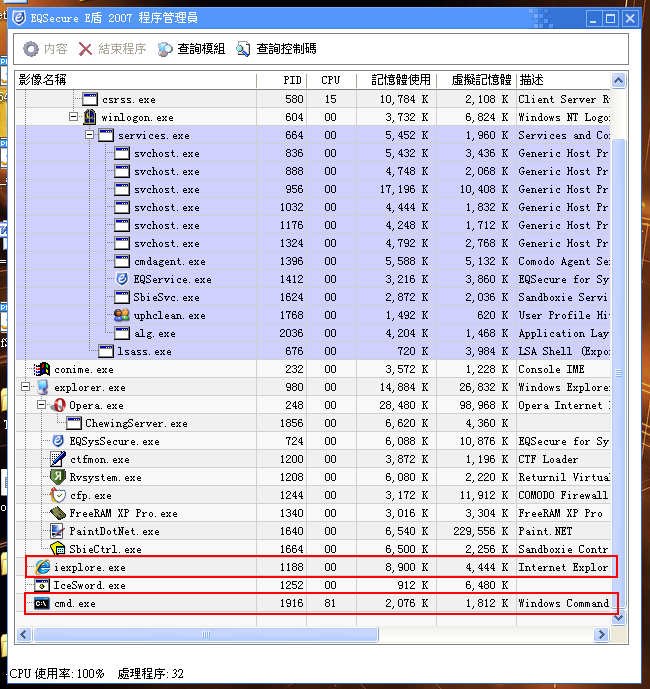
Task: Select the cfp.exe Comodo firewall icon
Action: click(x=58, y=495)
